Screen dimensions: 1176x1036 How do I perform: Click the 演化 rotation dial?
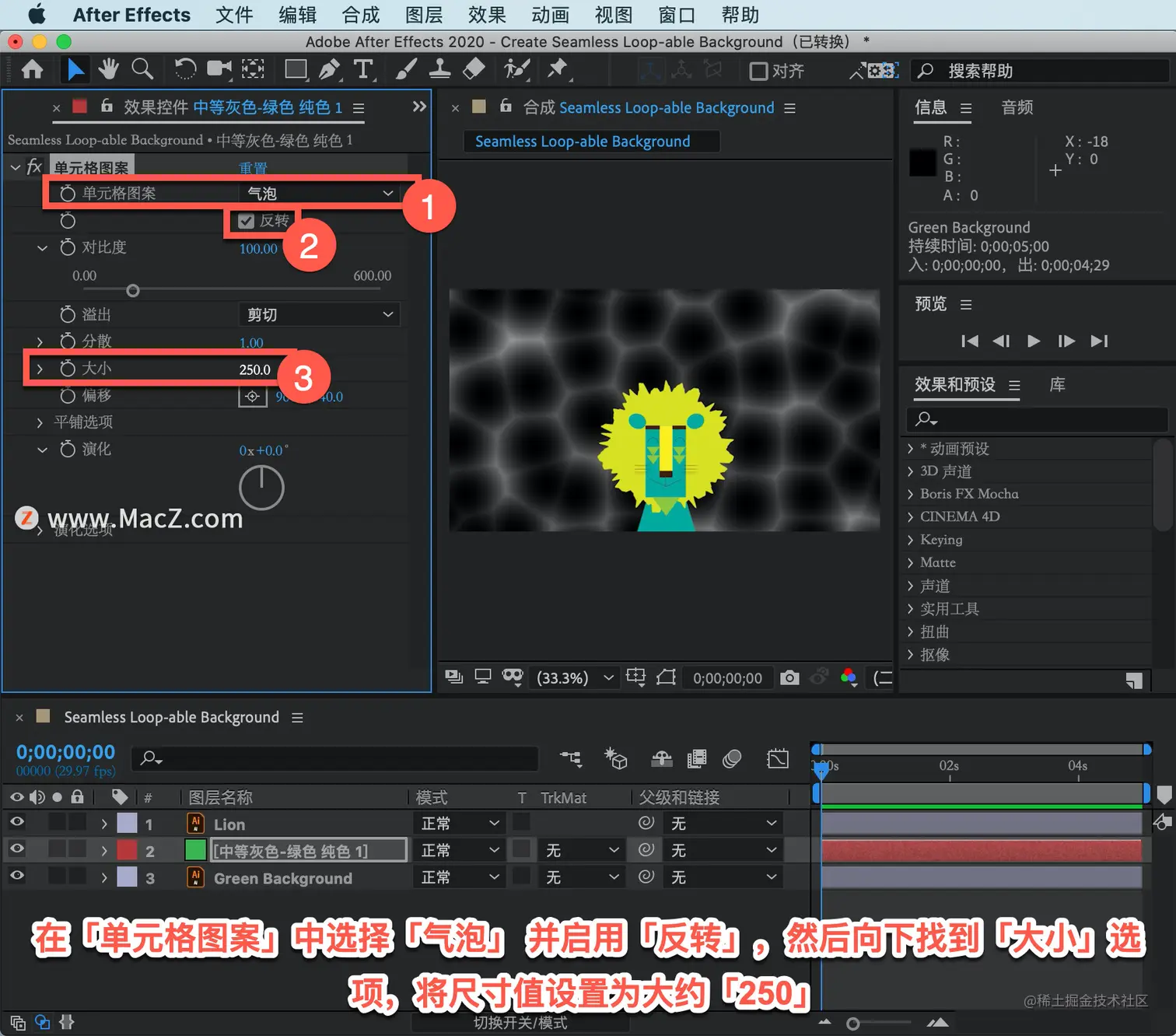261,488
